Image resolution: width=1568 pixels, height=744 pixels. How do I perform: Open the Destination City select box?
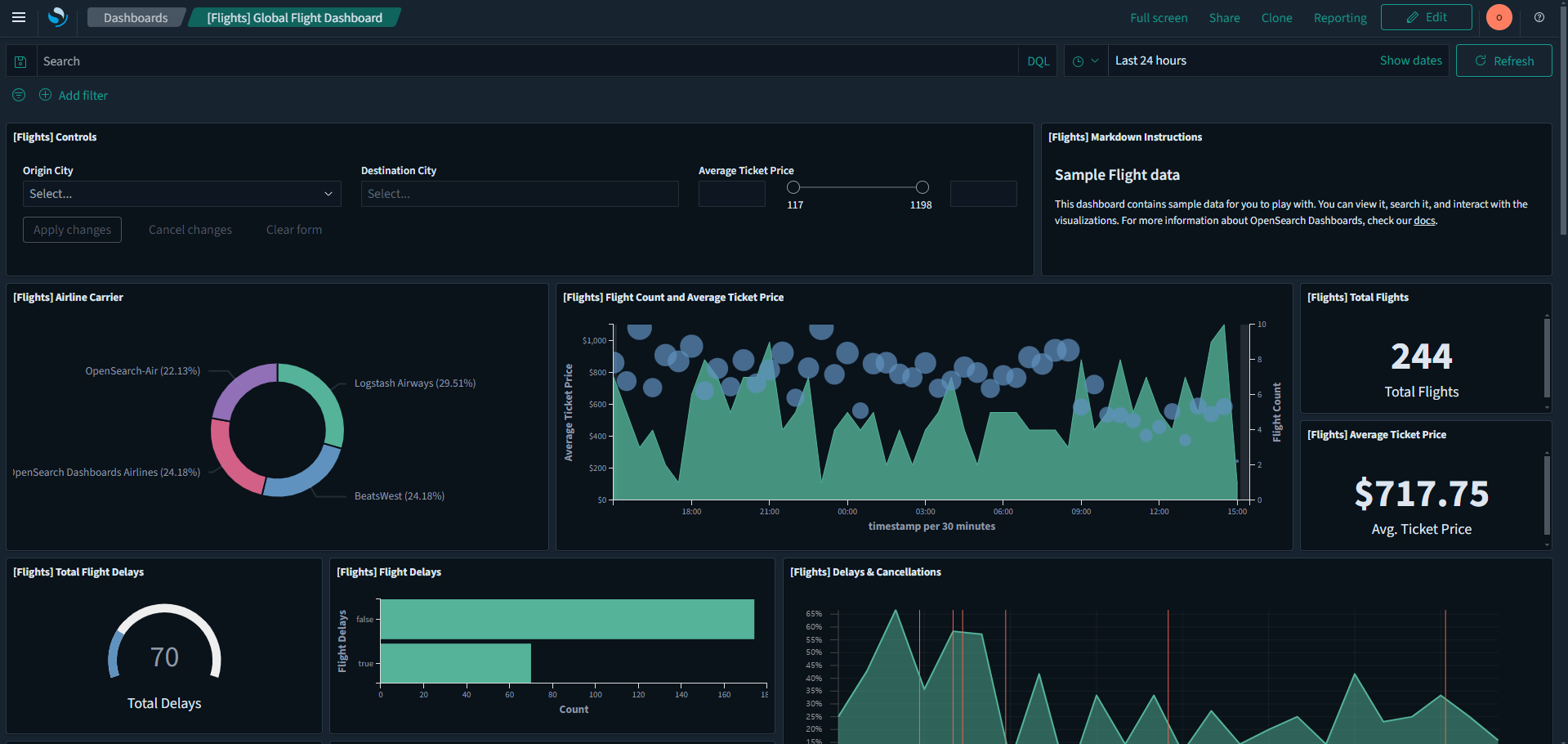(520, 194)
